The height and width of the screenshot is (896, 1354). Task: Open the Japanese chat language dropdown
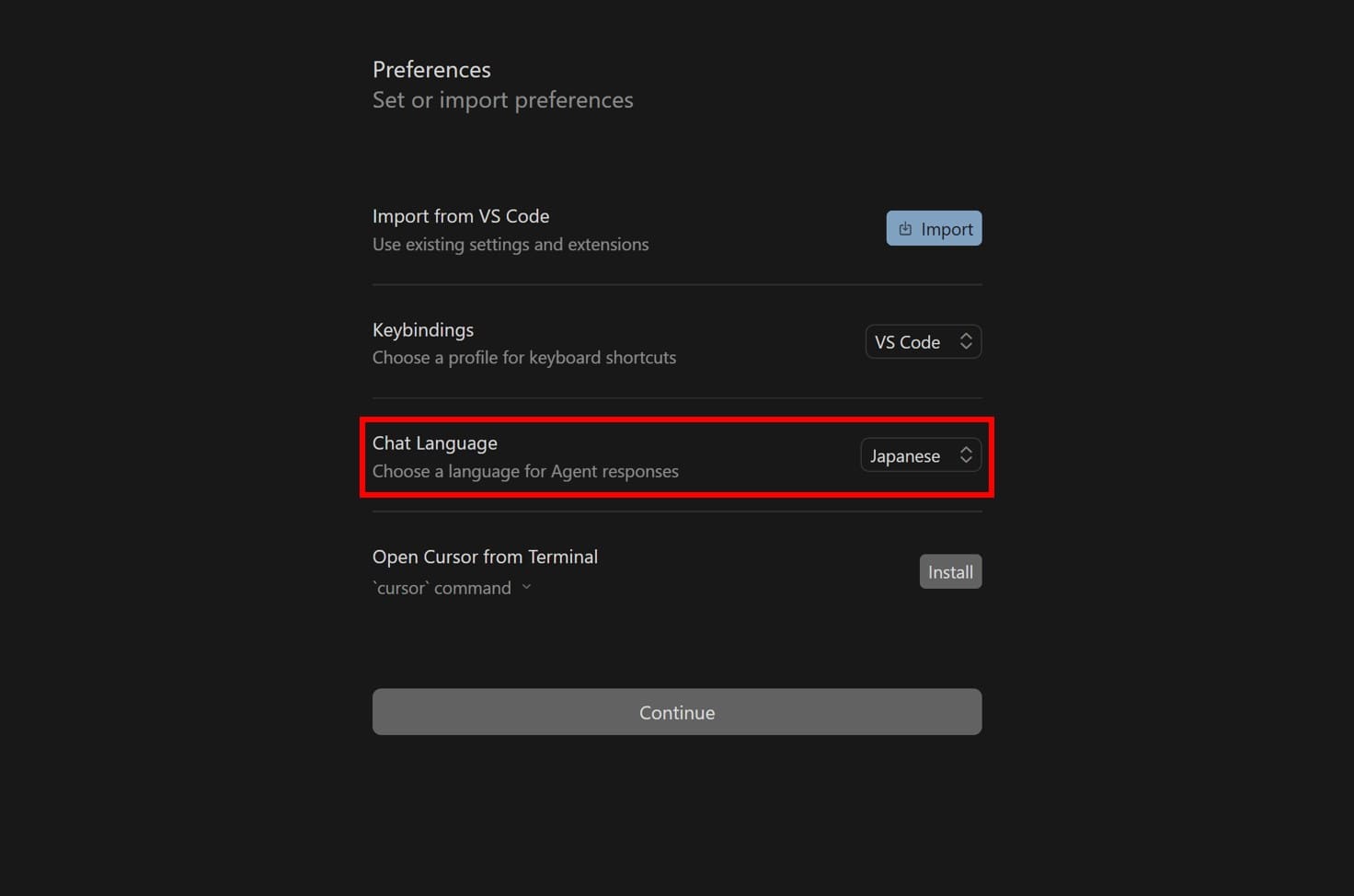click(920, 455)
